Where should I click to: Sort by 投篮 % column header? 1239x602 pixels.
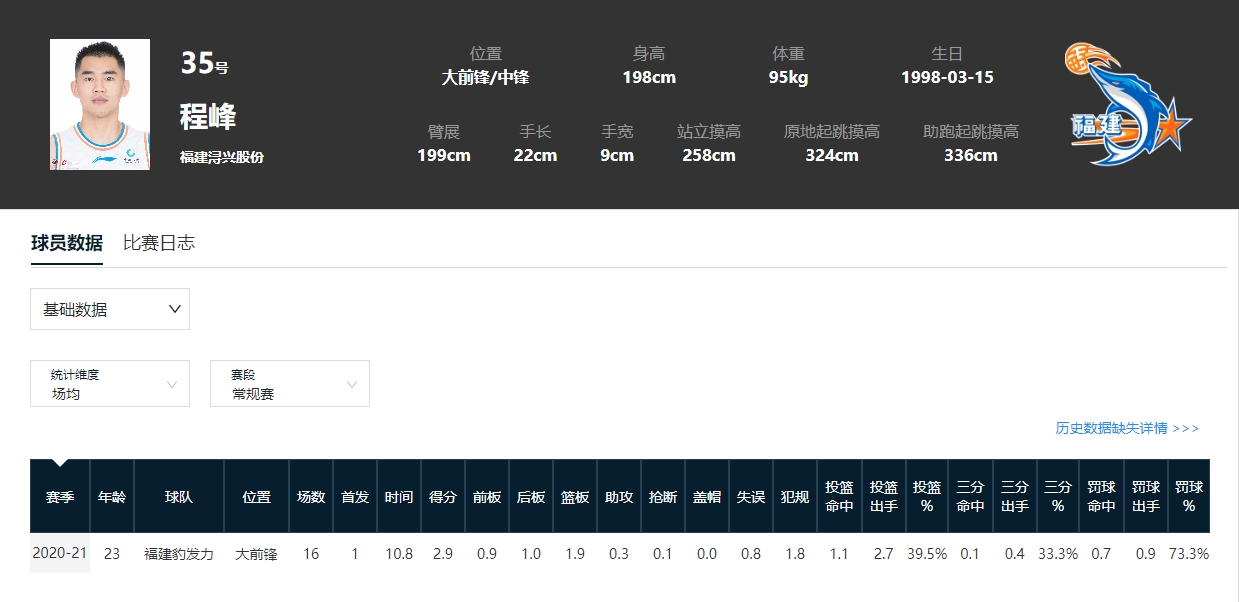927,497
